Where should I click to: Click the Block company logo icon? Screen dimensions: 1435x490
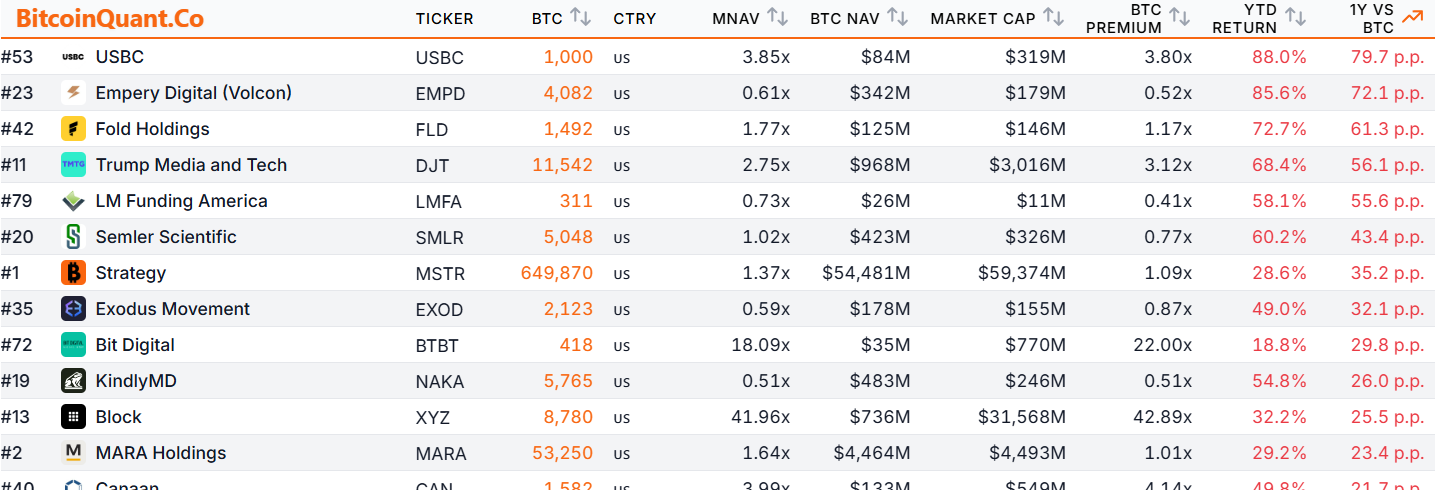(73, 417)
